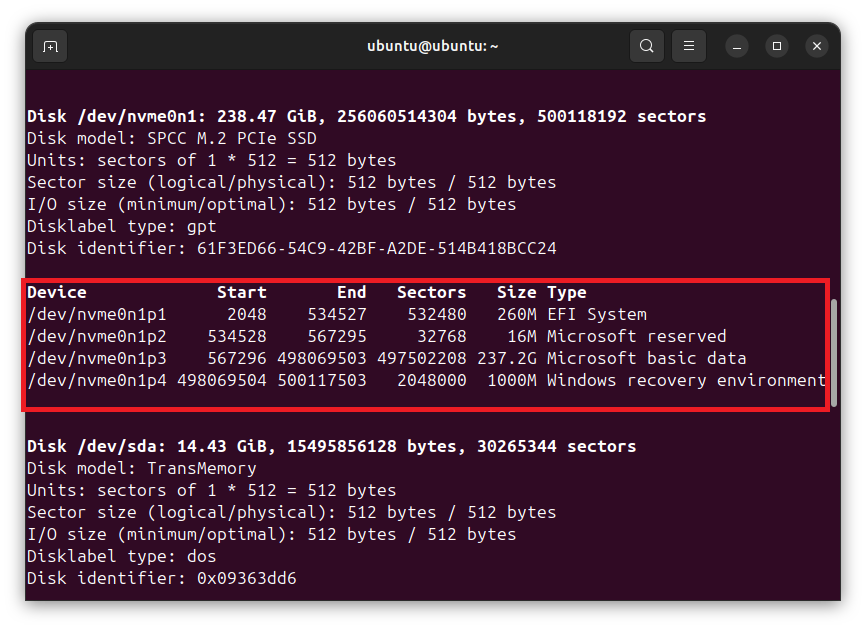Click the /dev/nvme0n1p4 device entry

point(97,381)
